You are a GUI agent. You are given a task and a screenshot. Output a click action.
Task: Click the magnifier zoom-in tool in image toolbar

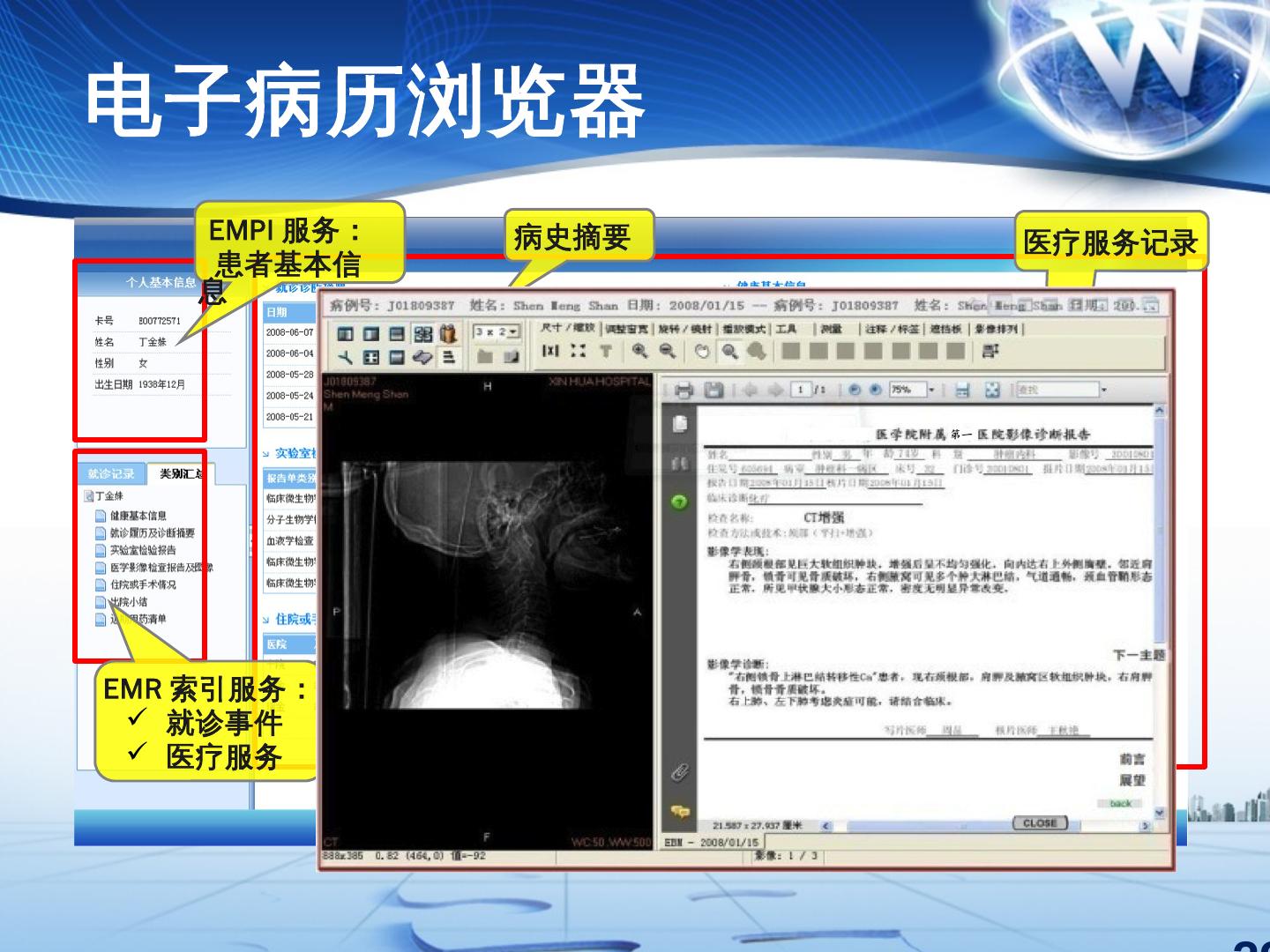point(639,351)
